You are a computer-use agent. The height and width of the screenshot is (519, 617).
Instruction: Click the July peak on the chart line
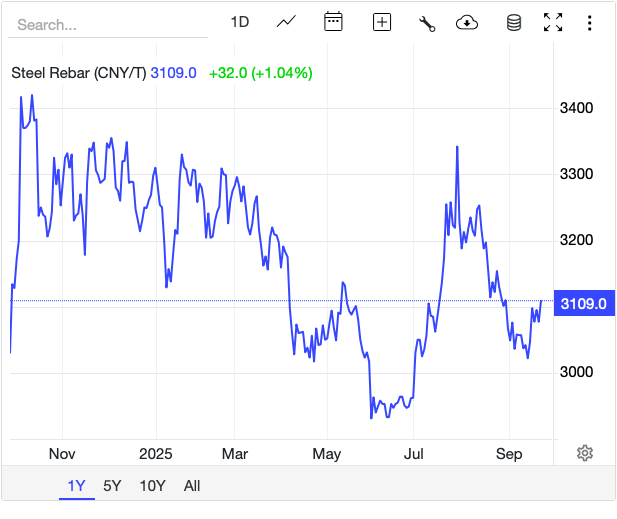click(x=457, y=148)
